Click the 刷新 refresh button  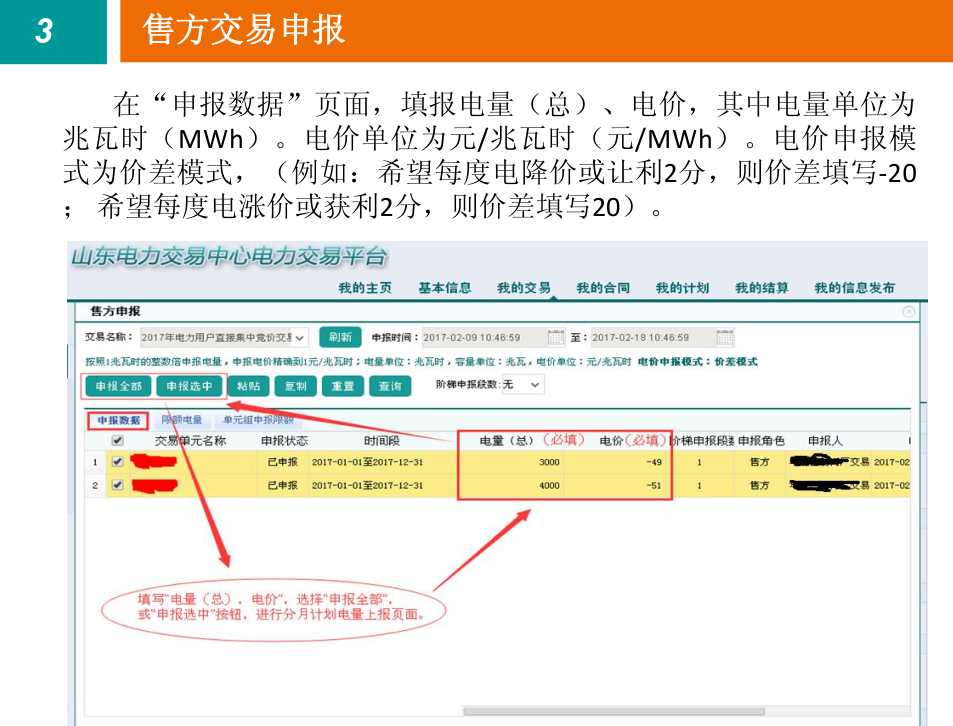pos(340,338)
